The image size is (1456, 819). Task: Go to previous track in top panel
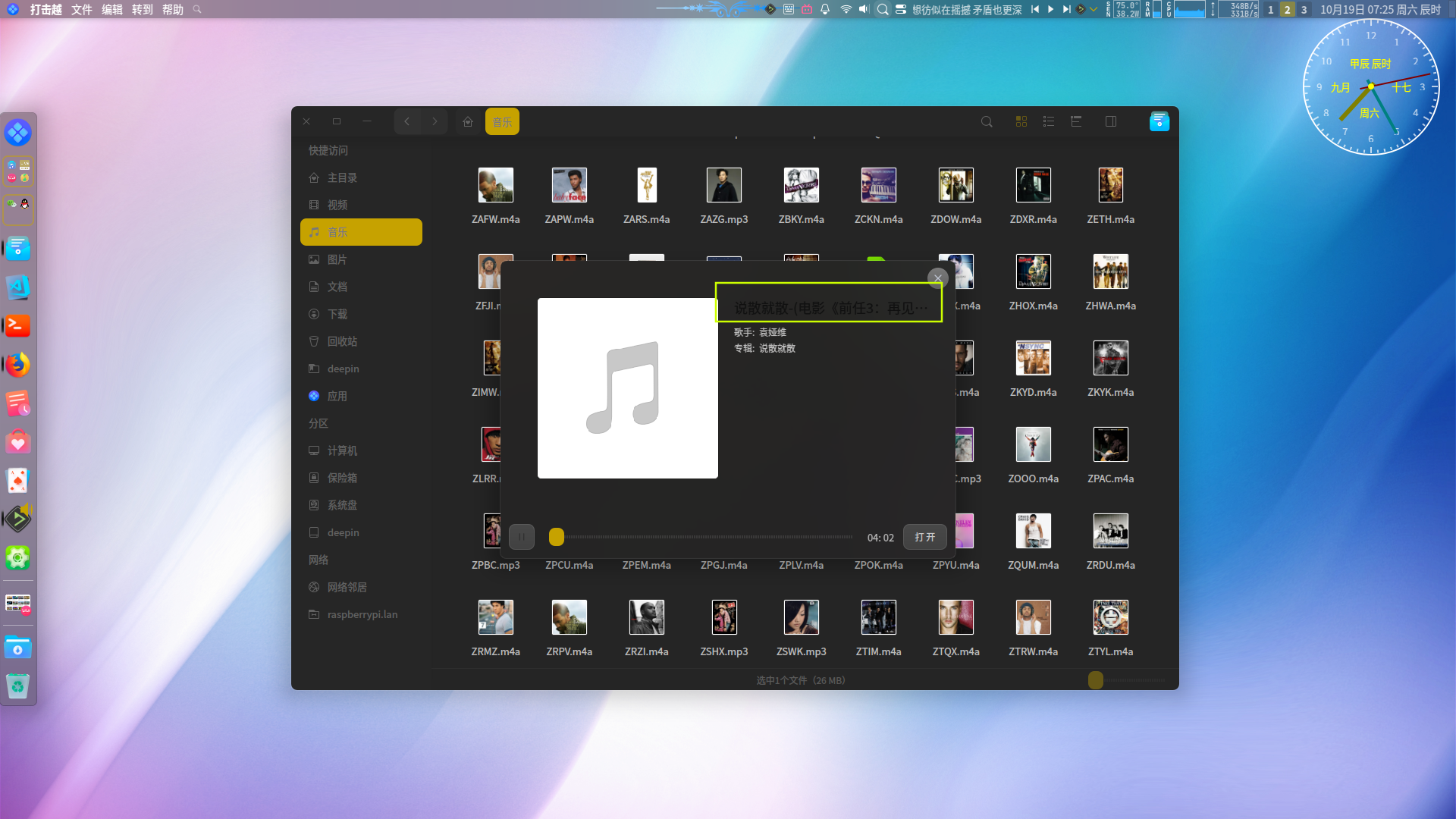click(x=1035, y=9)
